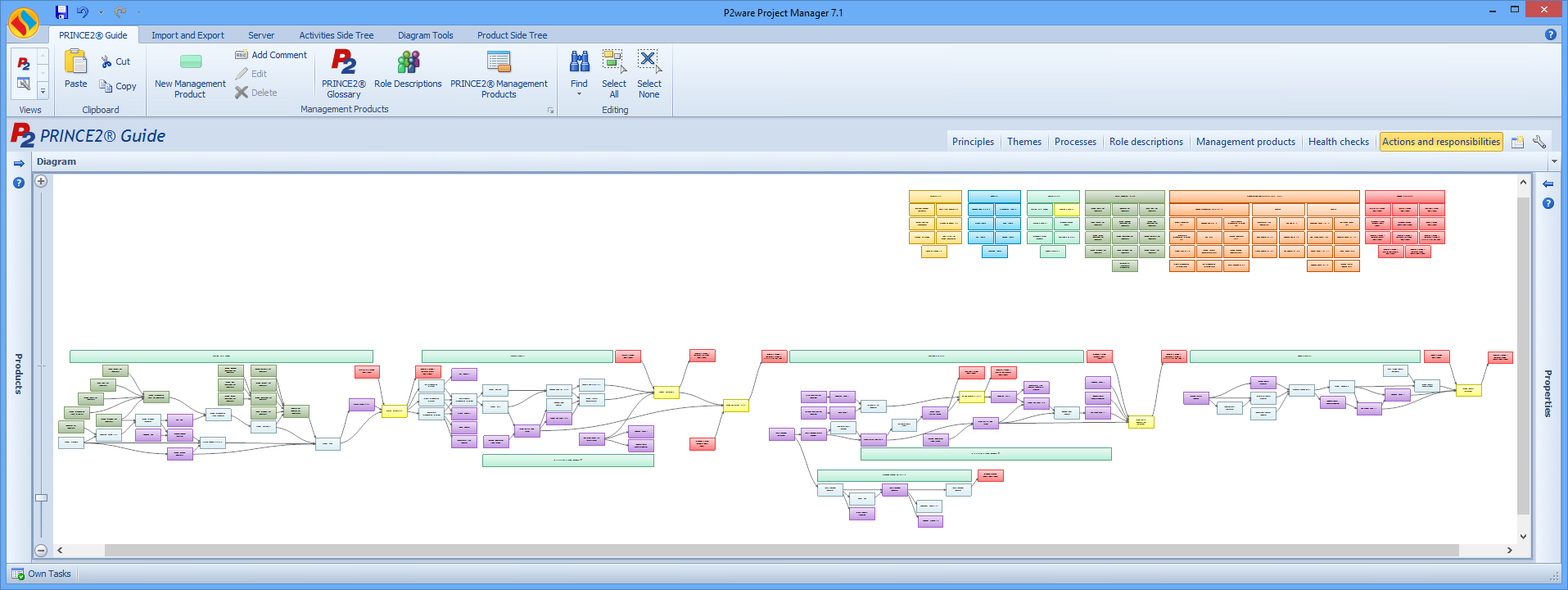The height and width of the screenshot is (590, 1568).
Task: Open the Diagram panel header dropdown arrow
Action: tap(1554, 161)
